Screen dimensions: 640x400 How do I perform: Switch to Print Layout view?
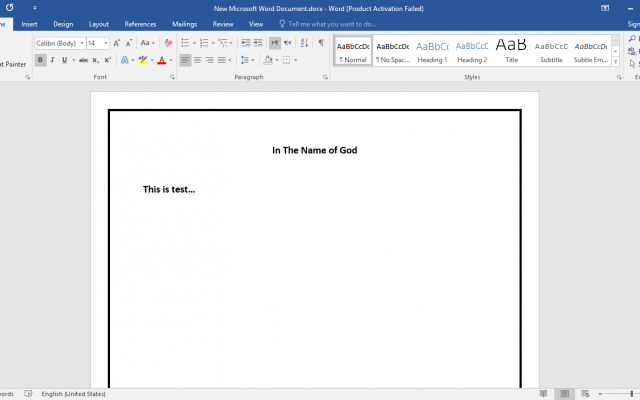coord(564,393)
